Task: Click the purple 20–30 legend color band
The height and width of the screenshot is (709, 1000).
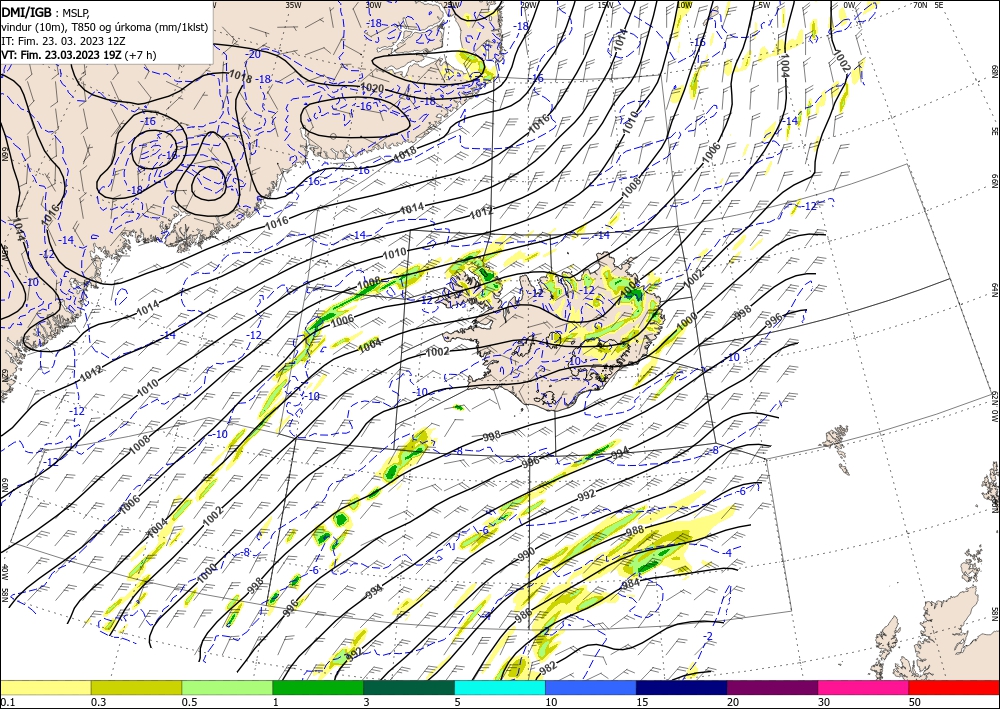Action: [772, 687]
